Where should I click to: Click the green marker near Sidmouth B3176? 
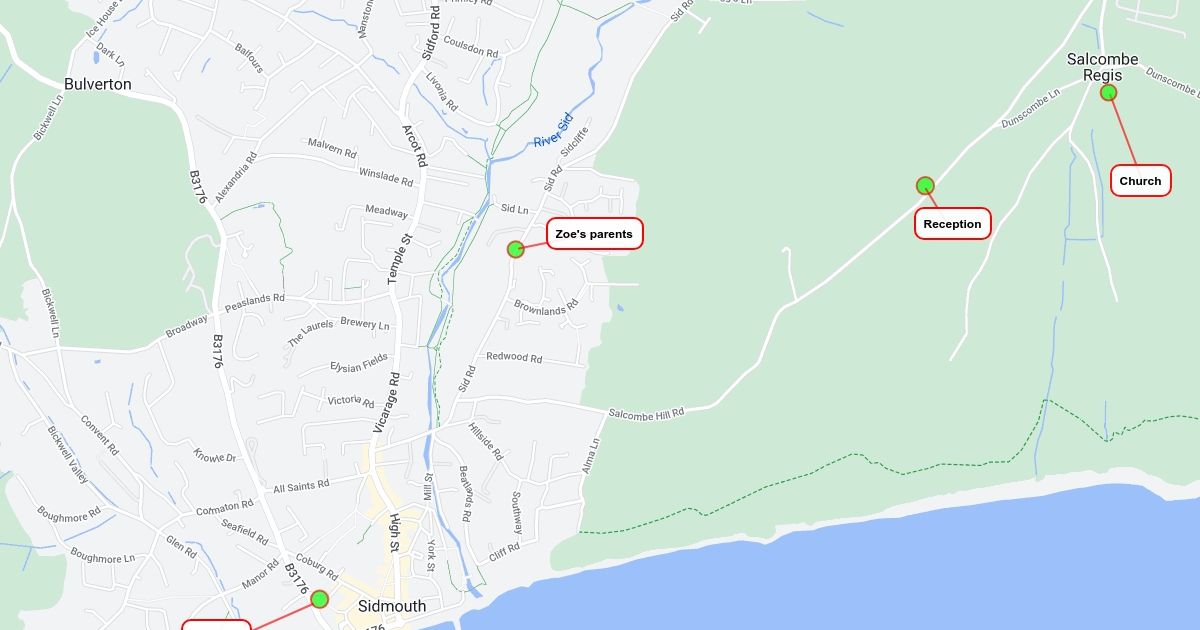click(319, 599)
